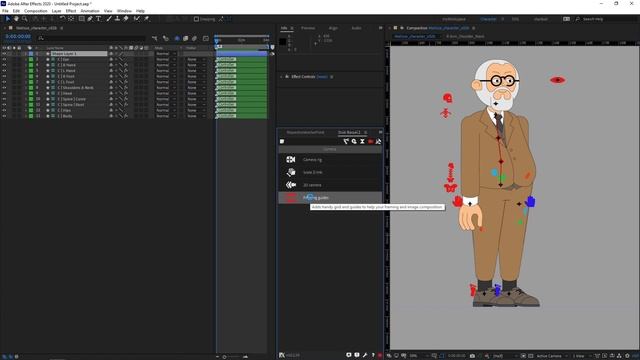Enable the Snapping checkbox
The image size is (640, 360).
click(x=196, y=19)
